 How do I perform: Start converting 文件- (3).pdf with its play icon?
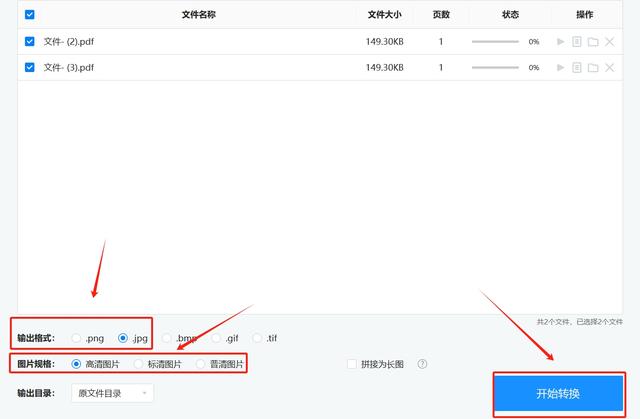pyautogui.click(x=560, y=67)
